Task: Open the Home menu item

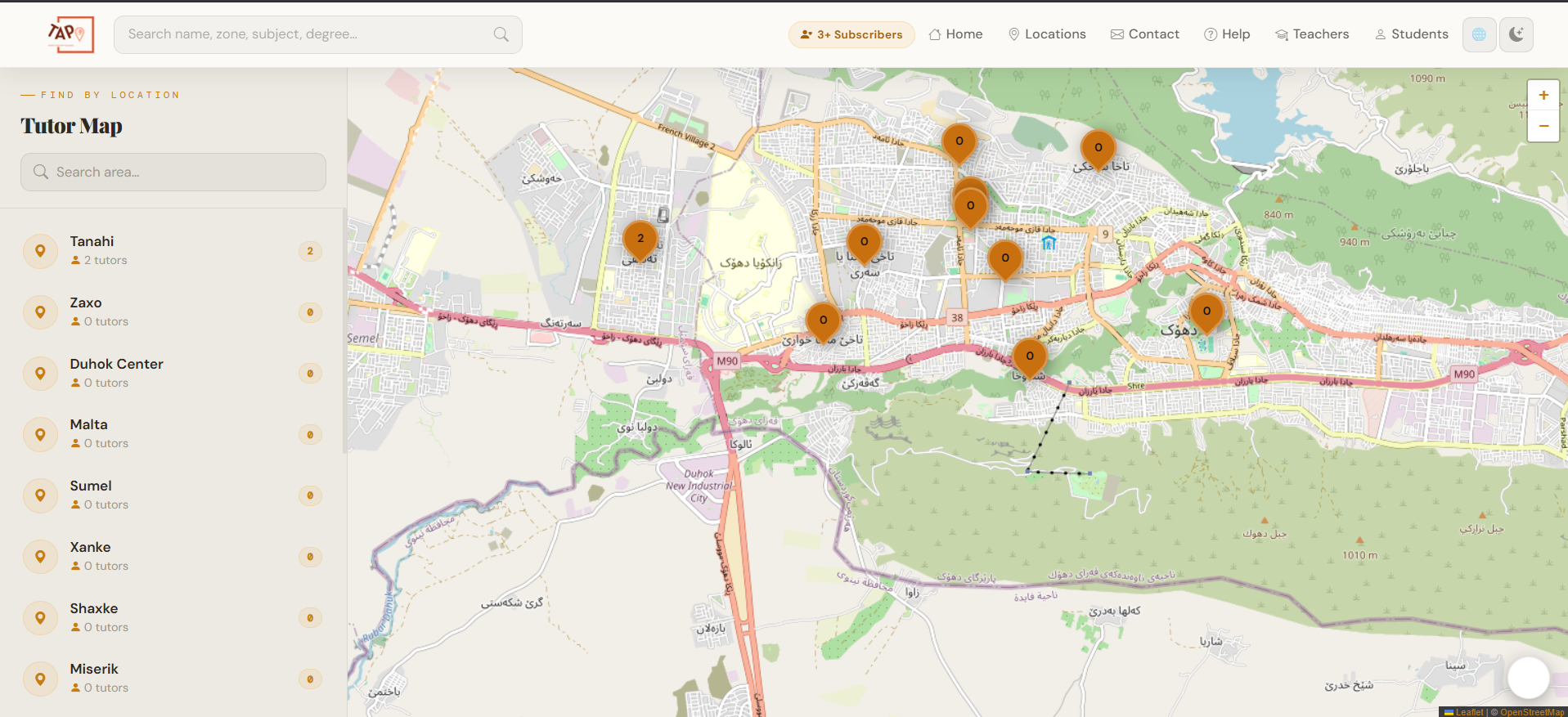Action: click(955, 34)
